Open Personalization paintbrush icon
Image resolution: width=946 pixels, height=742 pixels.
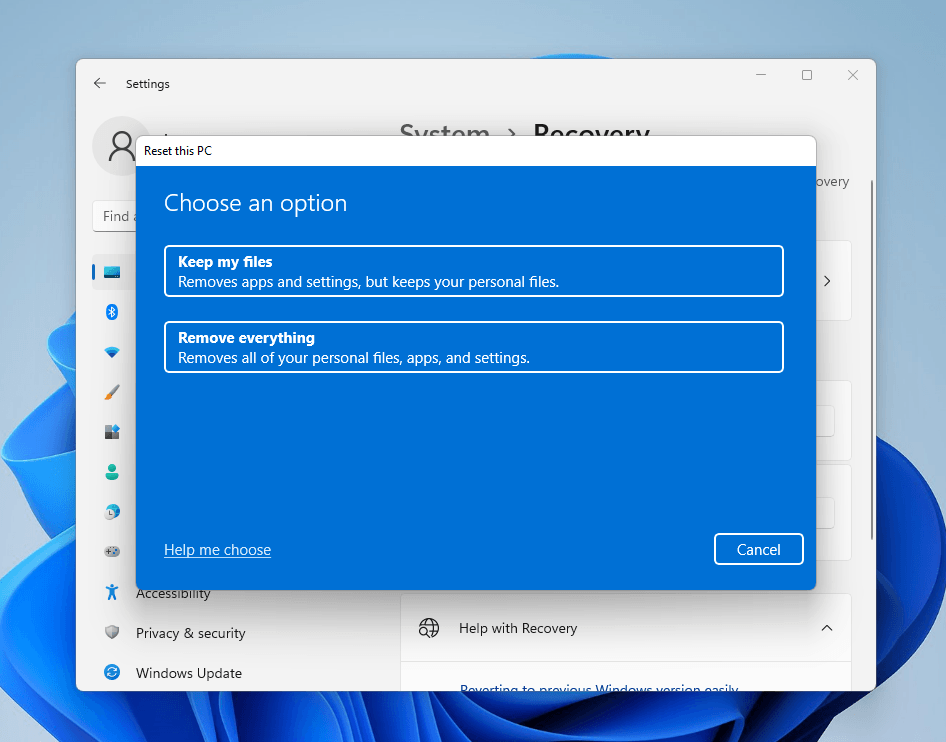click(x=112, y=392)
